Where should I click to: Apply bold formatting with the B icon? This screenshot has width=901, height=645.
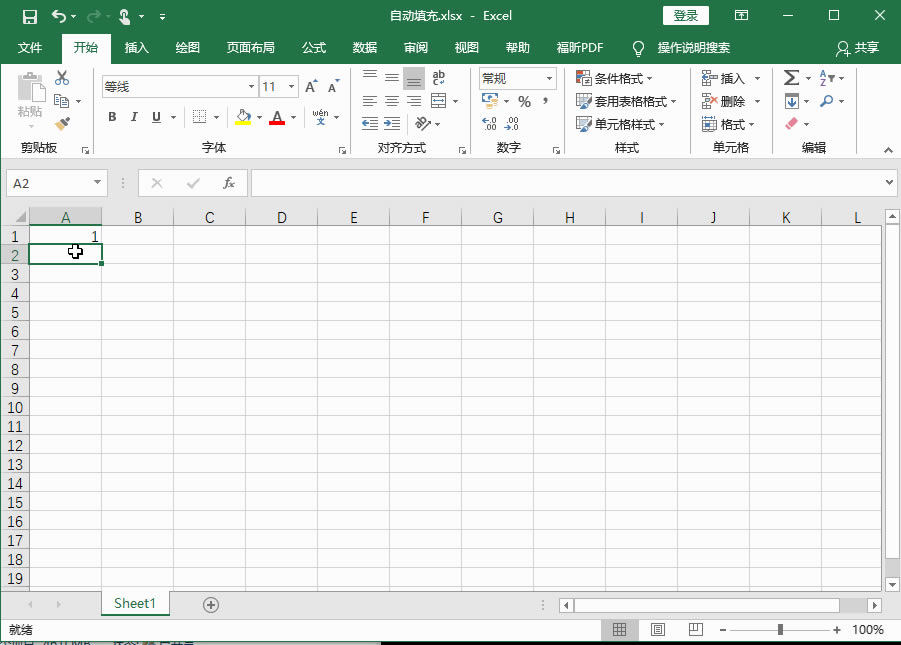pos(112,117)
